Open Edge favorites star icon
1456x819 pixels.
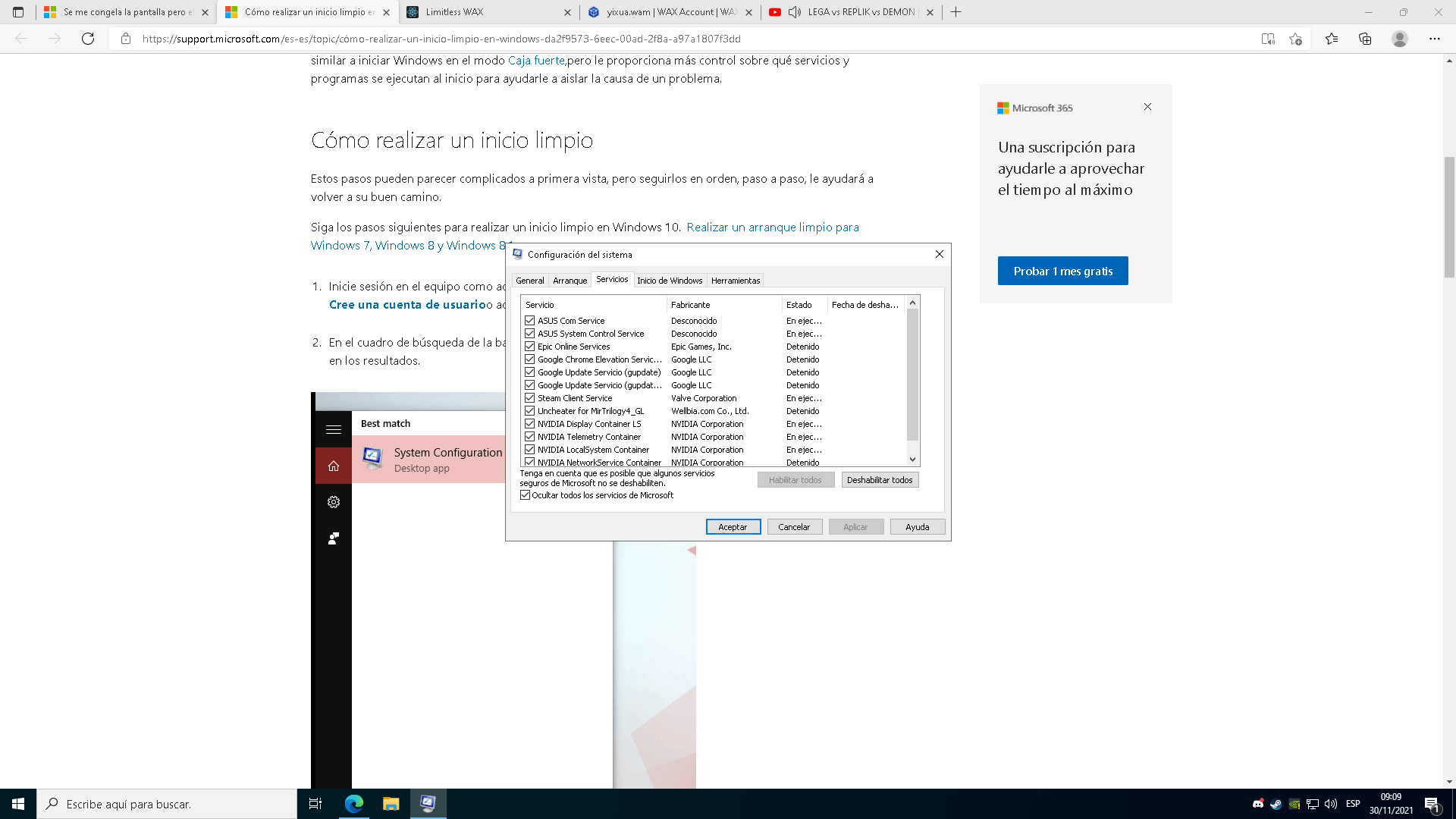point(1332,39)
